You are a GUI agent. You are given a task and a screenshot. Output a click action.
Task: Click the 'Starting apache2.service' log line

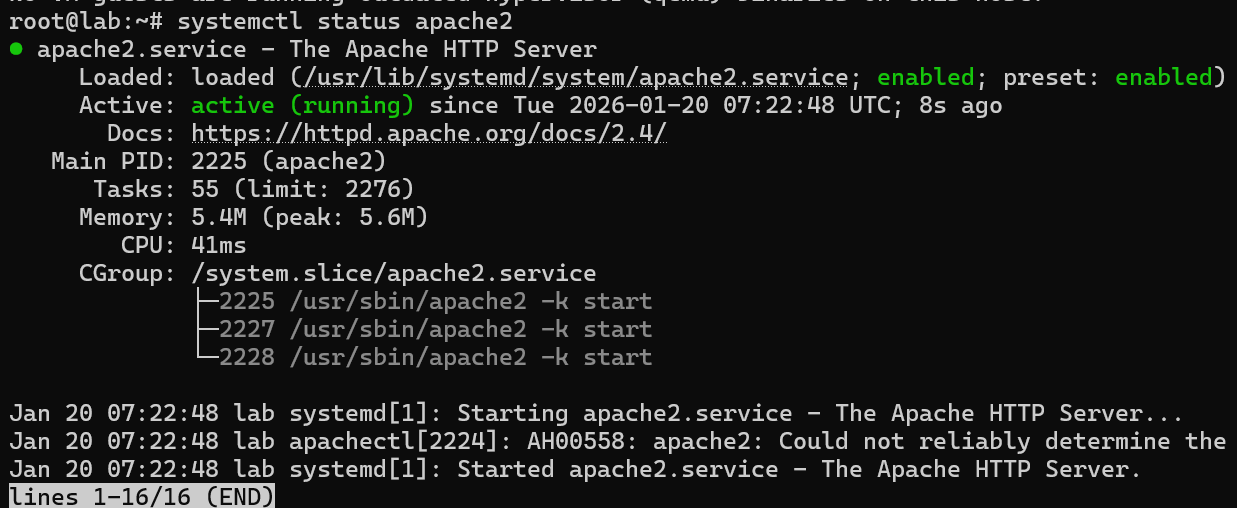[x=596, y=413]
